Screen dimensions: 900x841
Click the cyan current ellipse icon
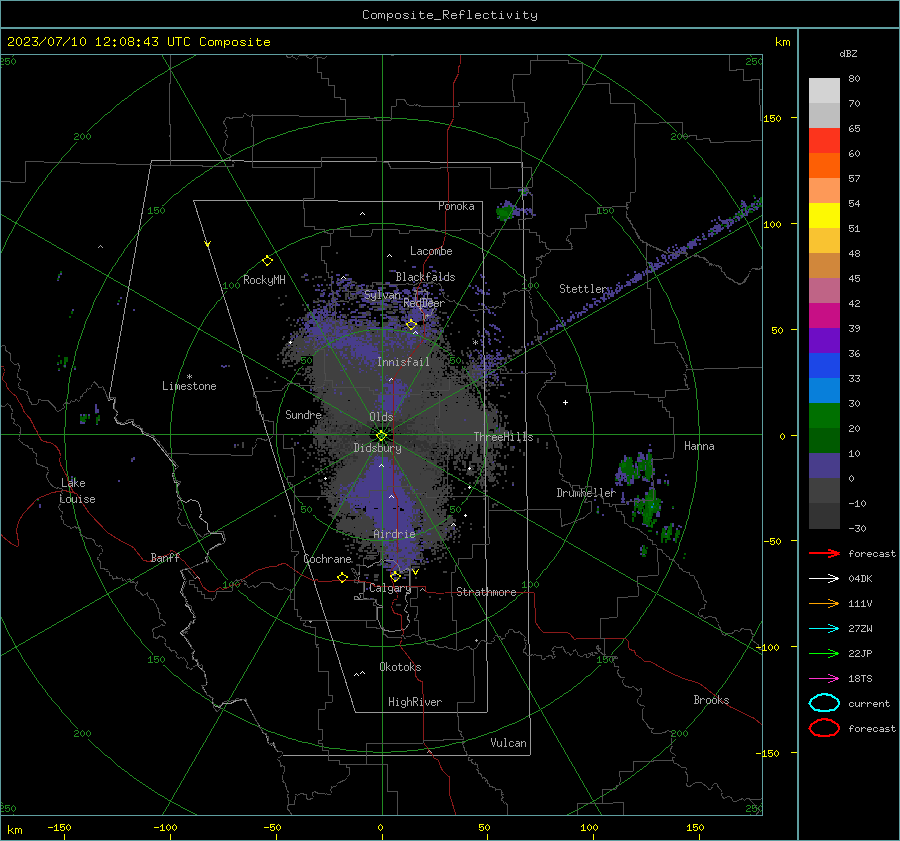coord(824,703)
